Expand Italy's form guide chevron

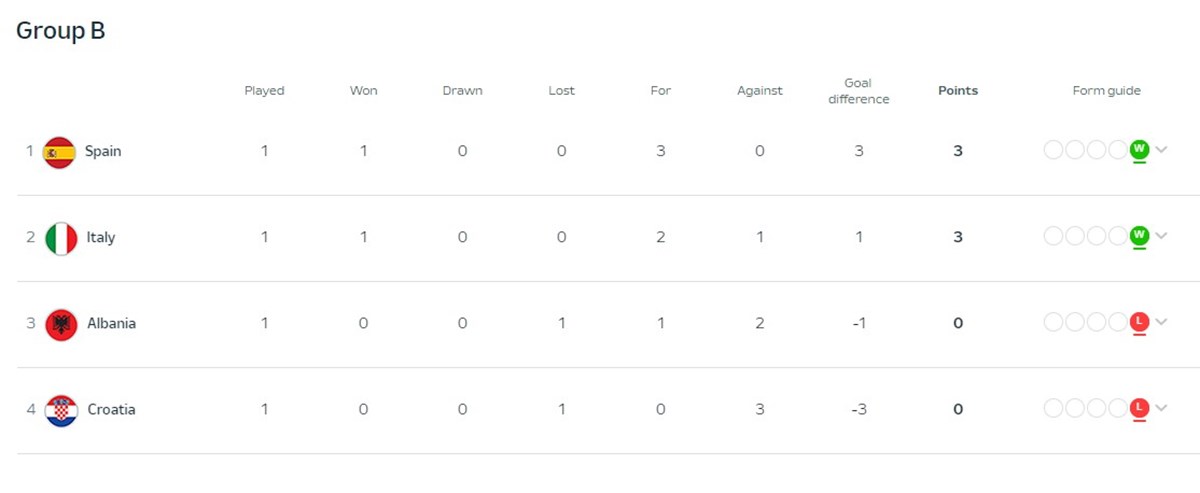click(1161, 236)
